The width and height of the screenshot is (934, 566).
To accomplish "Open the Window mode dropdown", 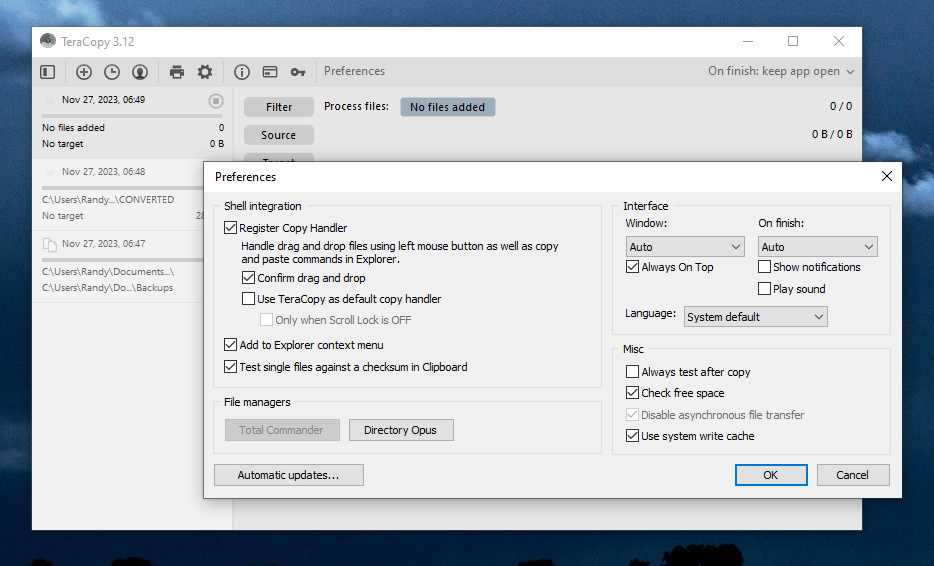I will click(x=685, y=247).
